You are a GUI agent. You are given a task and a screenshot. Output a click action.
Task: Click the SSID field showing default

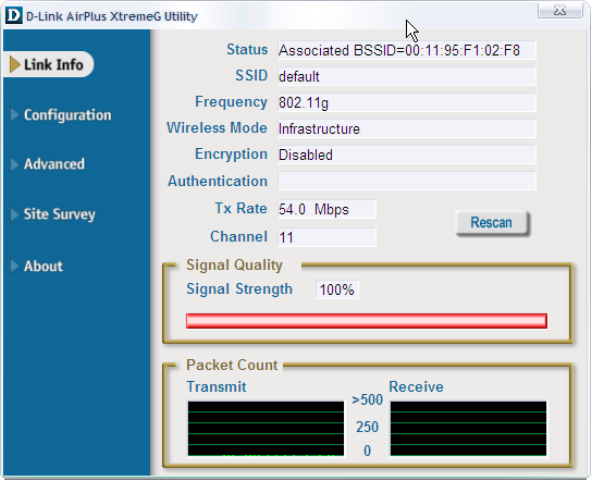407,76
